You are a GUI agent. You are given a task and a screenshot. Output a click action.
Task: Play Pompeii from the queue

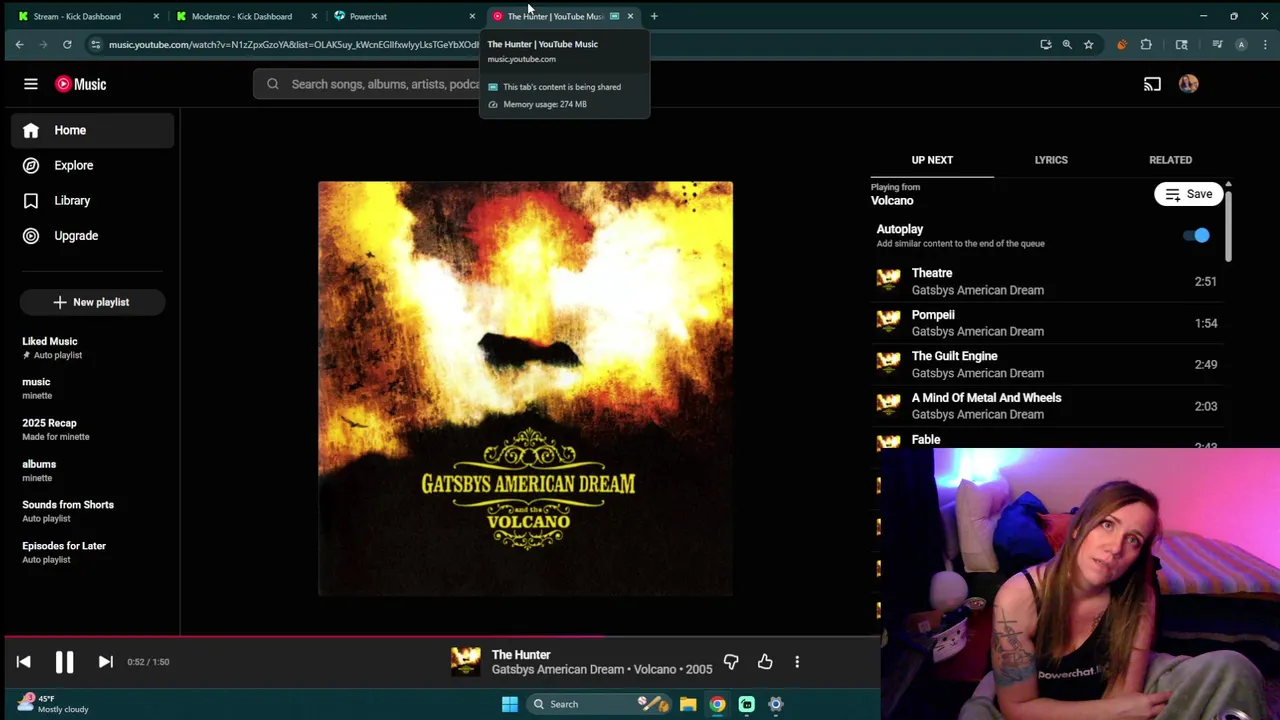tap(1047, 323)
